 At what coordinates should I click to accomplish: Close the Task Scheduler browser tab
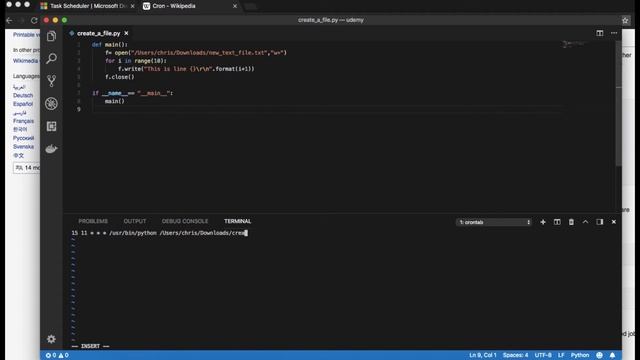click(132, 6)
